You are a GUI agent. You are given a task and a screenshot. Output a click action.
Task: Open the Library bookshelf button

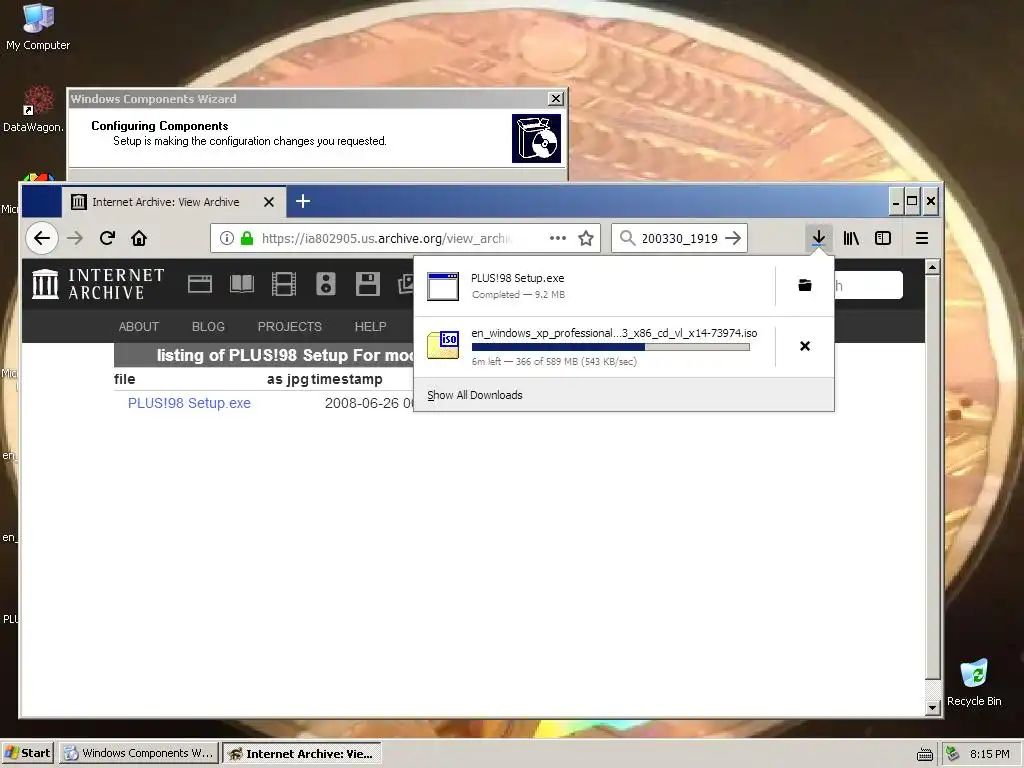click(x=851, y=238)
